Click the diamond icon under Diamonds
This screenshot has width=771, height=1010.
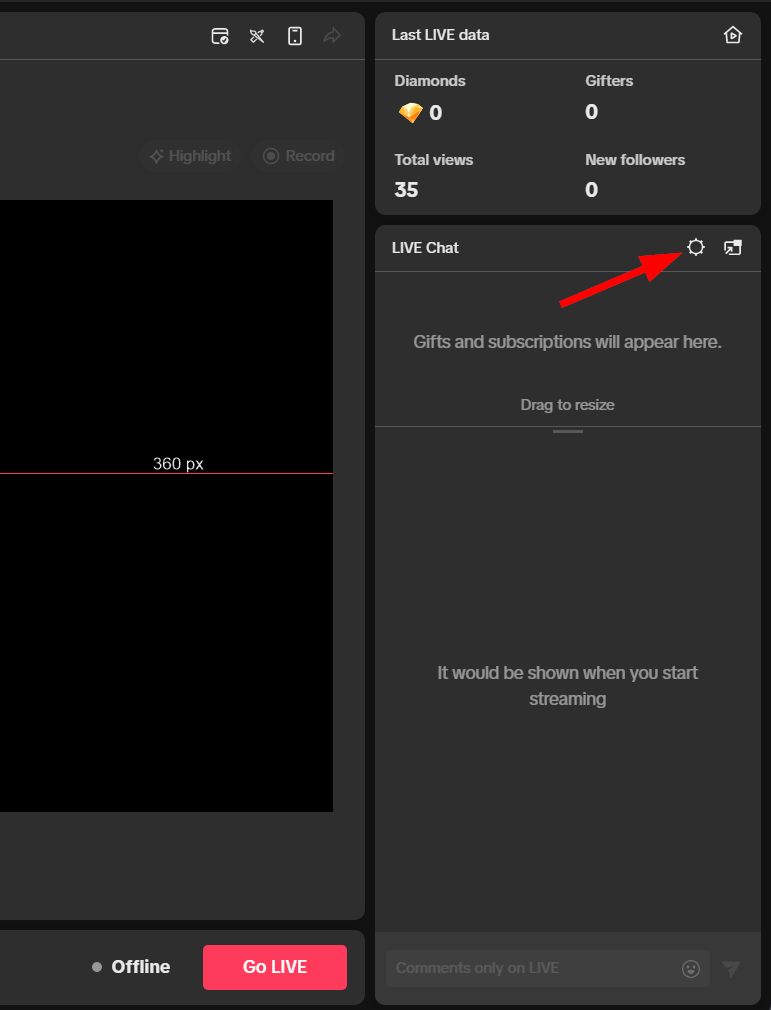click(x=410, y=113)
